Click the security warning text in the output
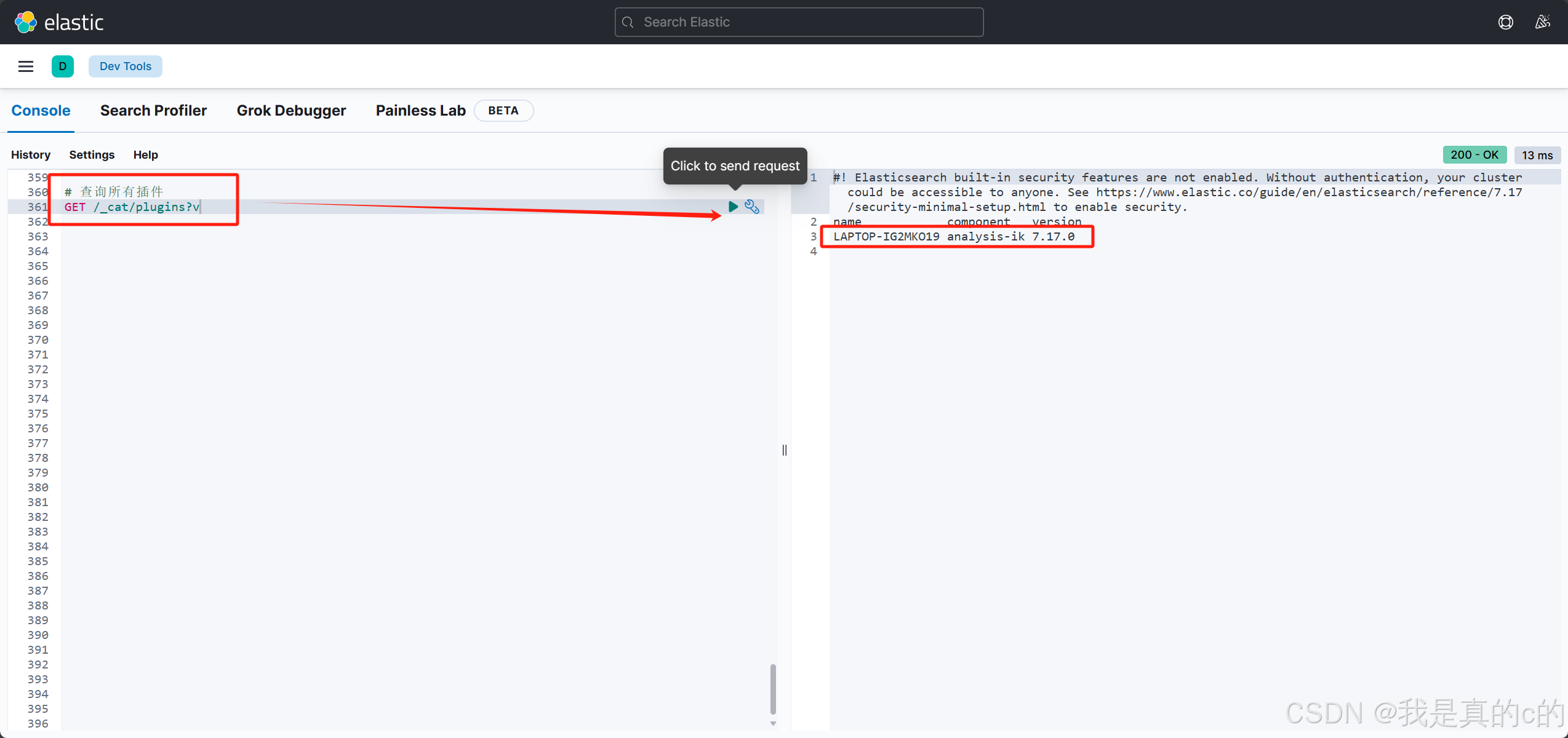 [x=1177, y=192]
